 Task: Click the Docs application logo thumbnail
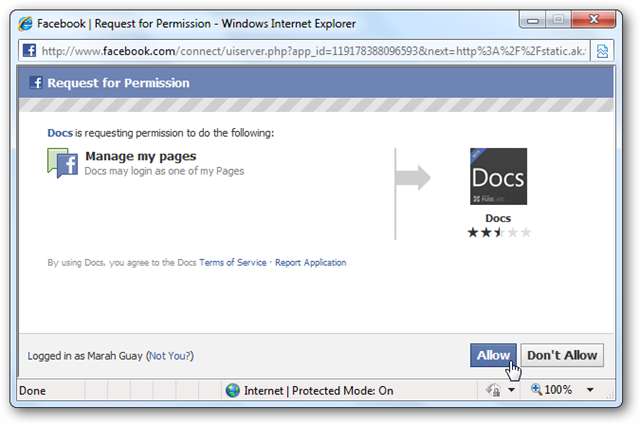click(498, 176)
